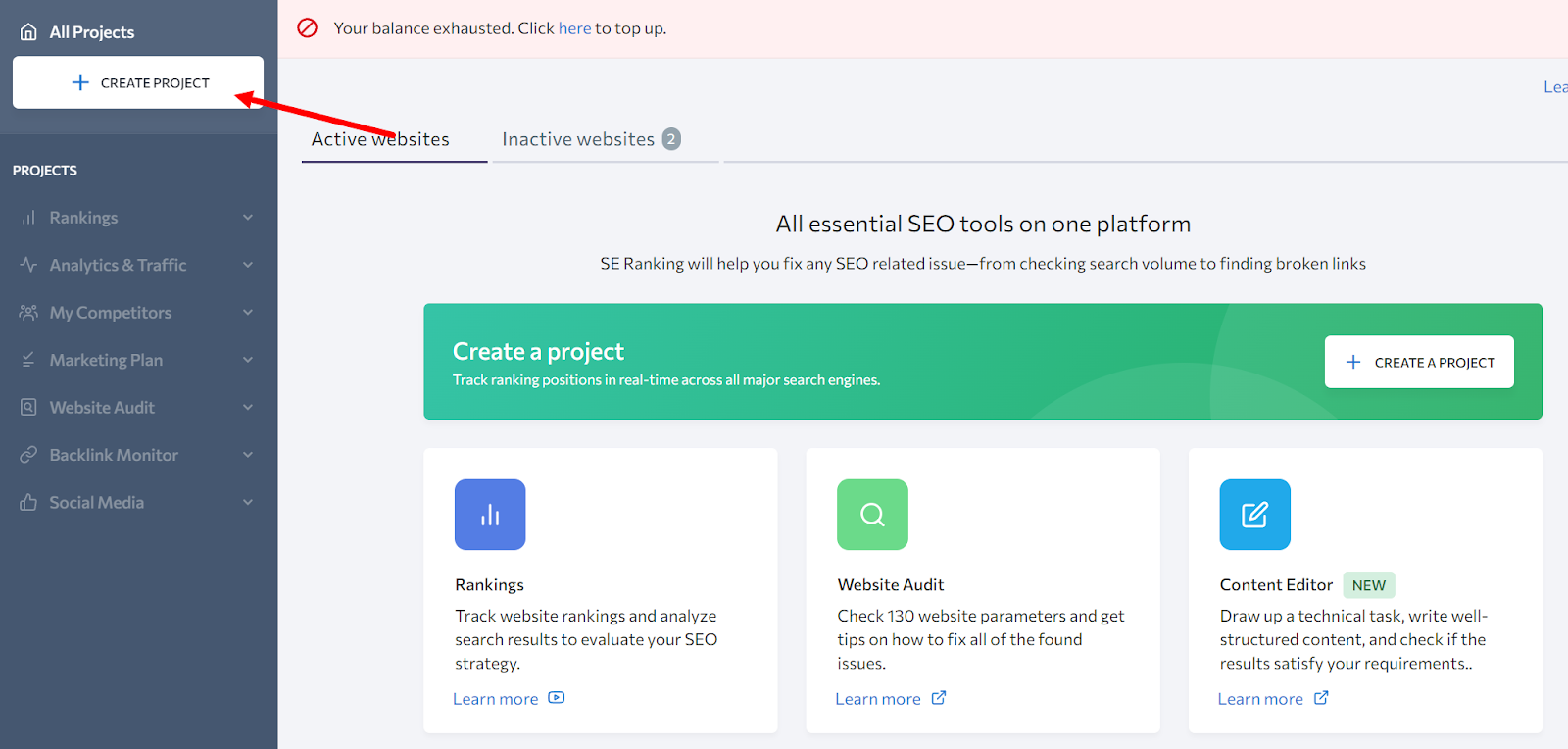Click the video icon beside Rankings Learn more
Image resolution: width=1568 pixels, height=749 pixels.
[x=557, y=698]
